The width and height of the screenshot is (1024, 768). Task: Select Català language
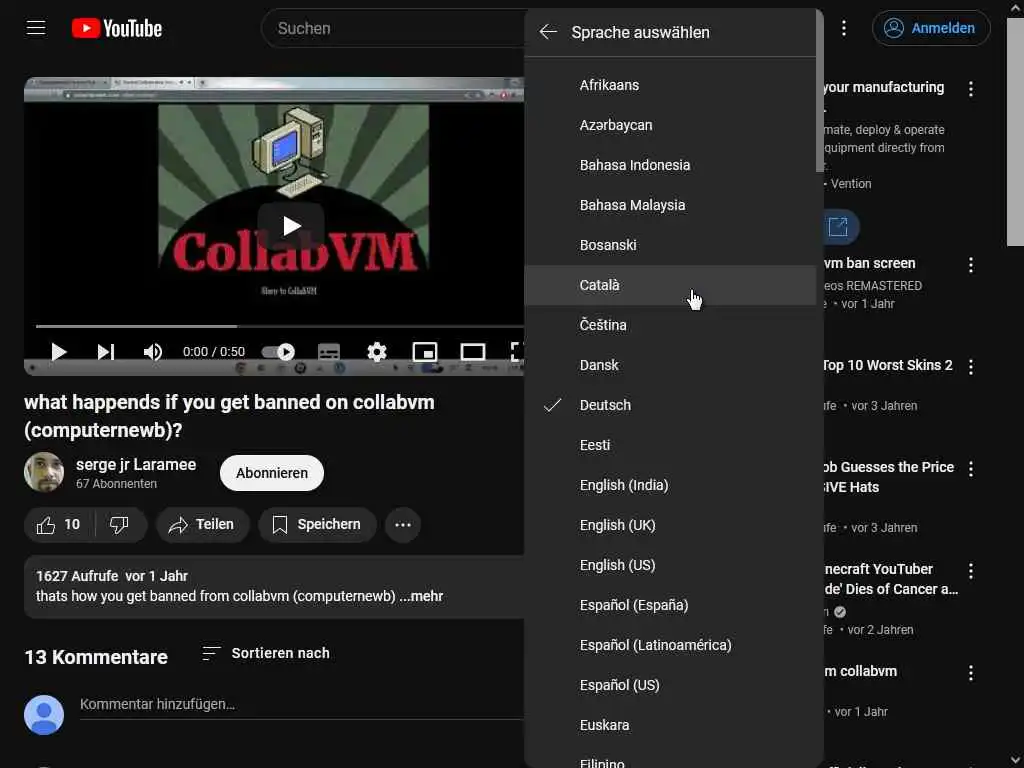pos(670,285)
